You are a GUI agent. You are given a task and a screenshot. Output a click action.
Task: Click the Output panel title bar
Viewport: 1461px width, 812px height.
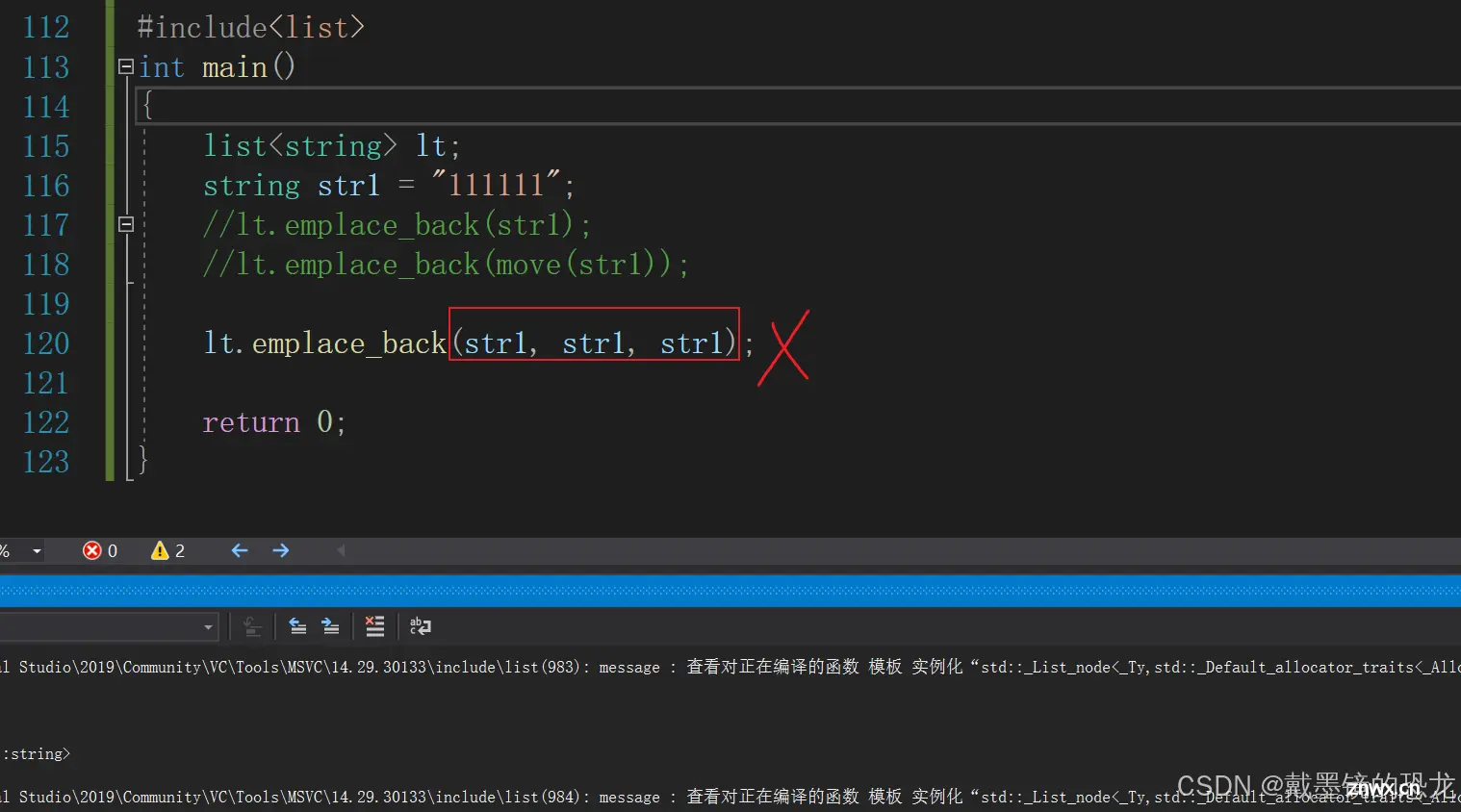(730, 591)
